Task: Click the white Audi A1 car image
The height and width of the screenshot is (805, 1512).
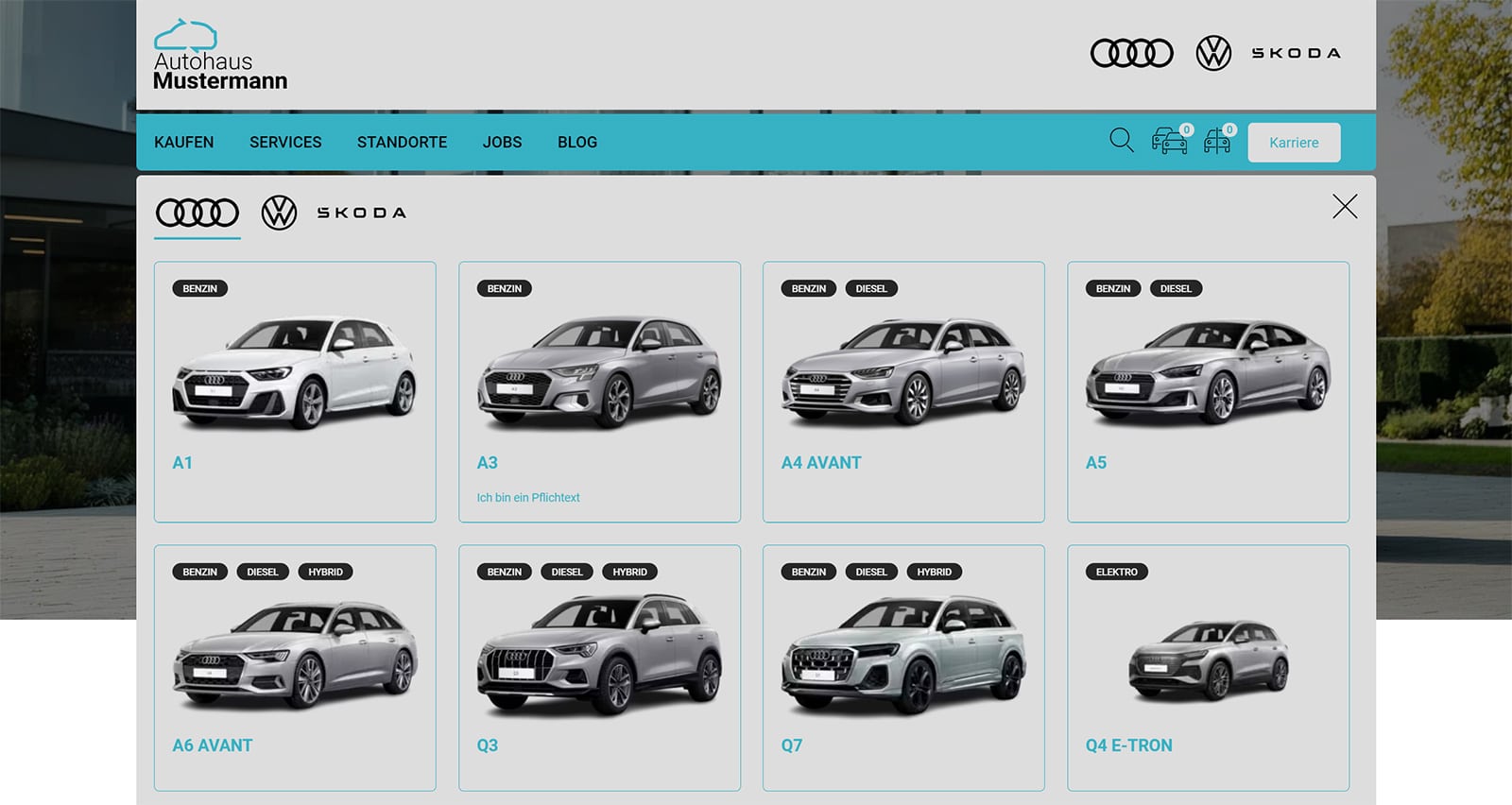Action: point(295,371)
